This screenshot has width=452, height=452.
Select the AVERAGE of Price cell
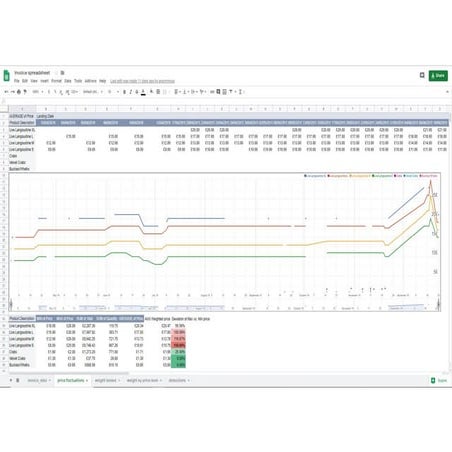(x=21, y=116)
